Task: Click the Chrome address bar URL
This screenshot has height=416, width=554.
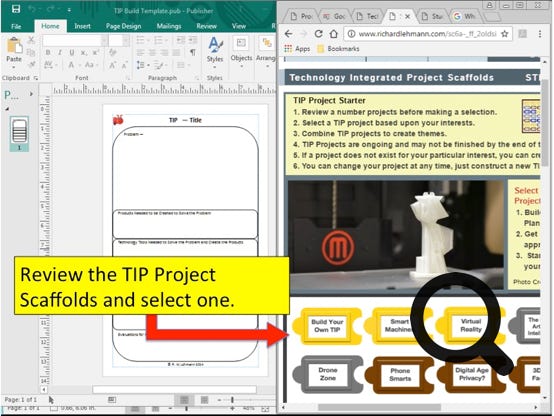Action: [x=428, y=34]
